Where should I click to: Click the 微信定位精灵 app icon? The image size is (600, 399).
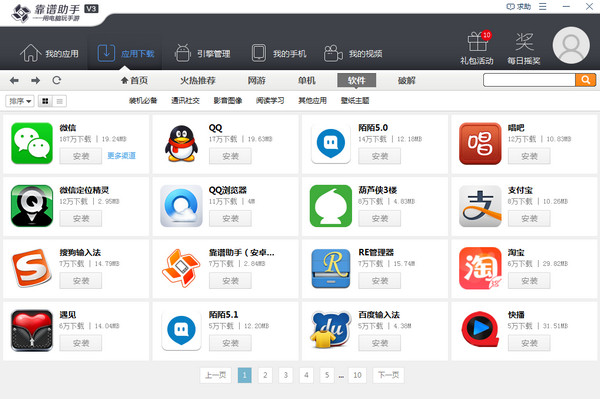coord(32,206)
